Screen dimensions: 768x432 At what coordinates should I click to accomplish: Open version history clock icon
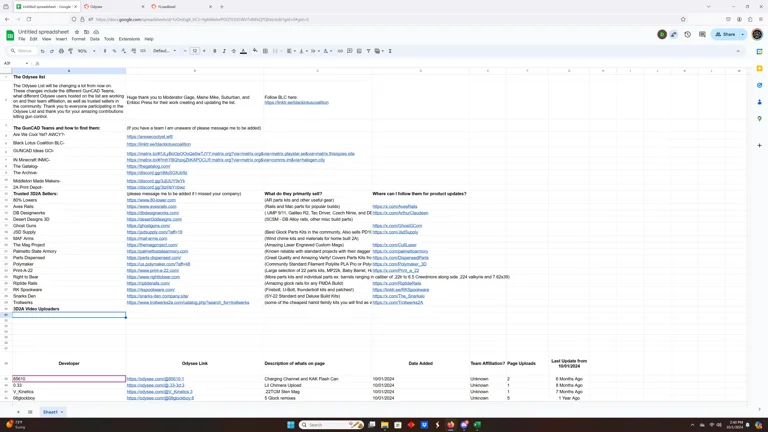(687, 34)
